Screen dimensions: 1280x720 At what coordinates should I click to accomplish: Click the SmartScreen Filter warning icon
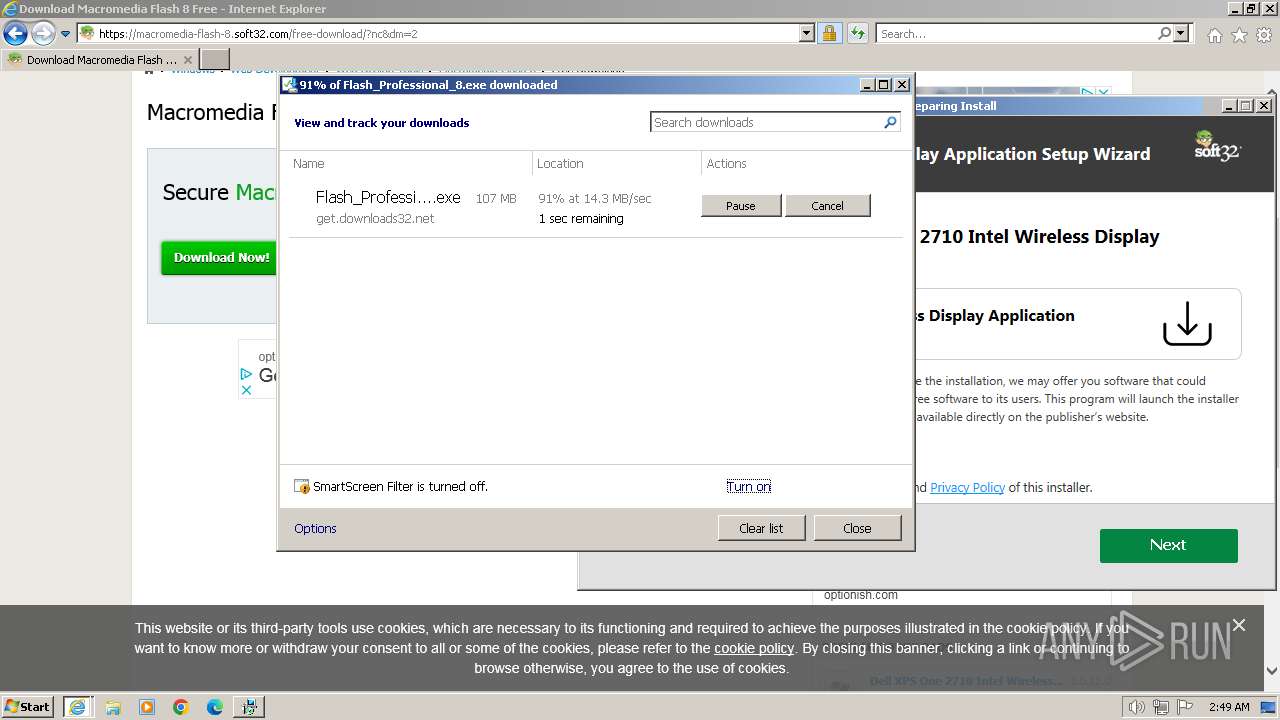coord(302,486)
